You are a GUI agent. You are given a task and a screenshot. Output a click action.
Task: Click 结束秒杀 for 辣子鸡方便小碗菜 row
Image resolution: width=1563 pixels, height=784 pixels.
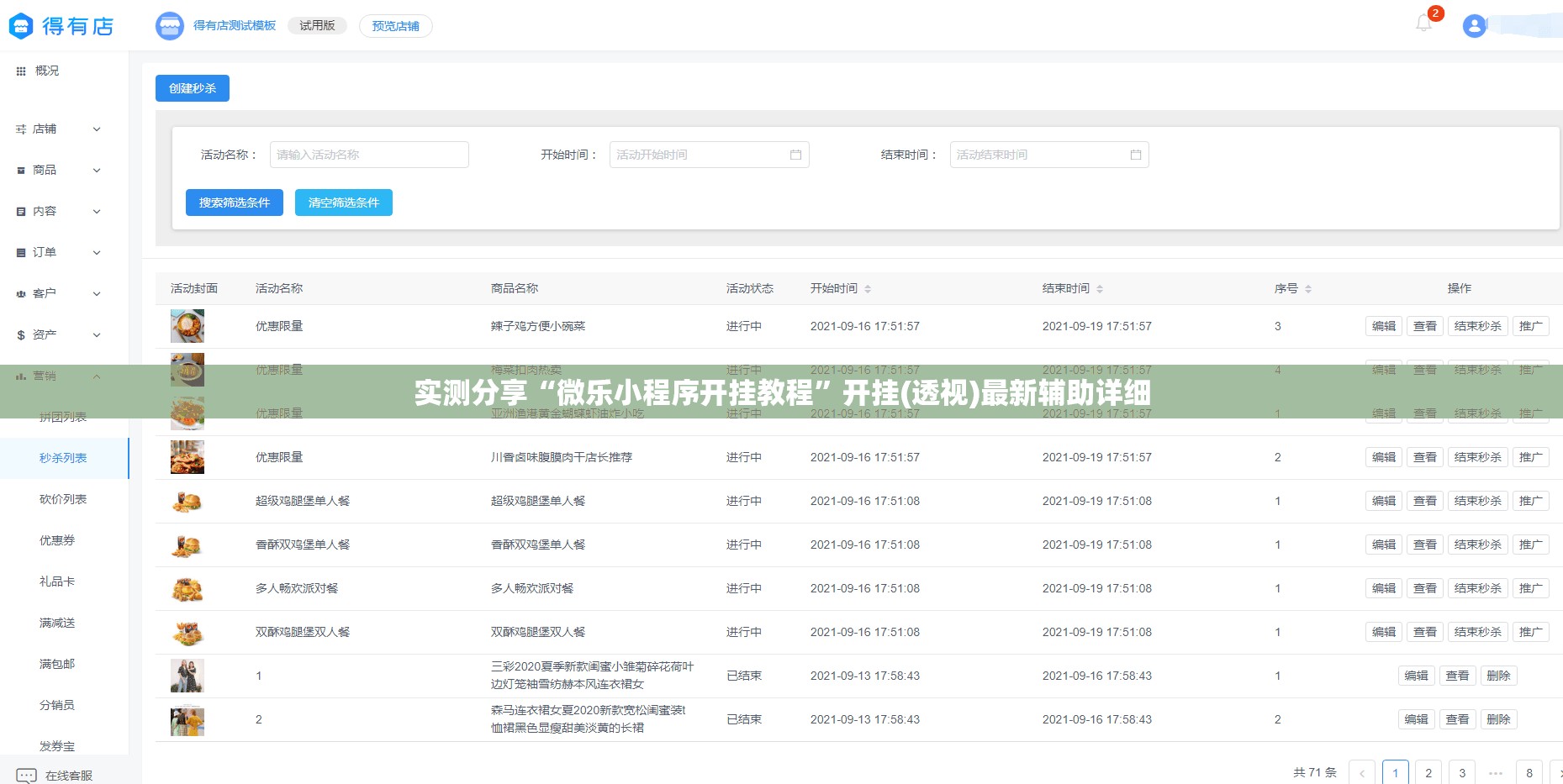tap(1478, 326)
